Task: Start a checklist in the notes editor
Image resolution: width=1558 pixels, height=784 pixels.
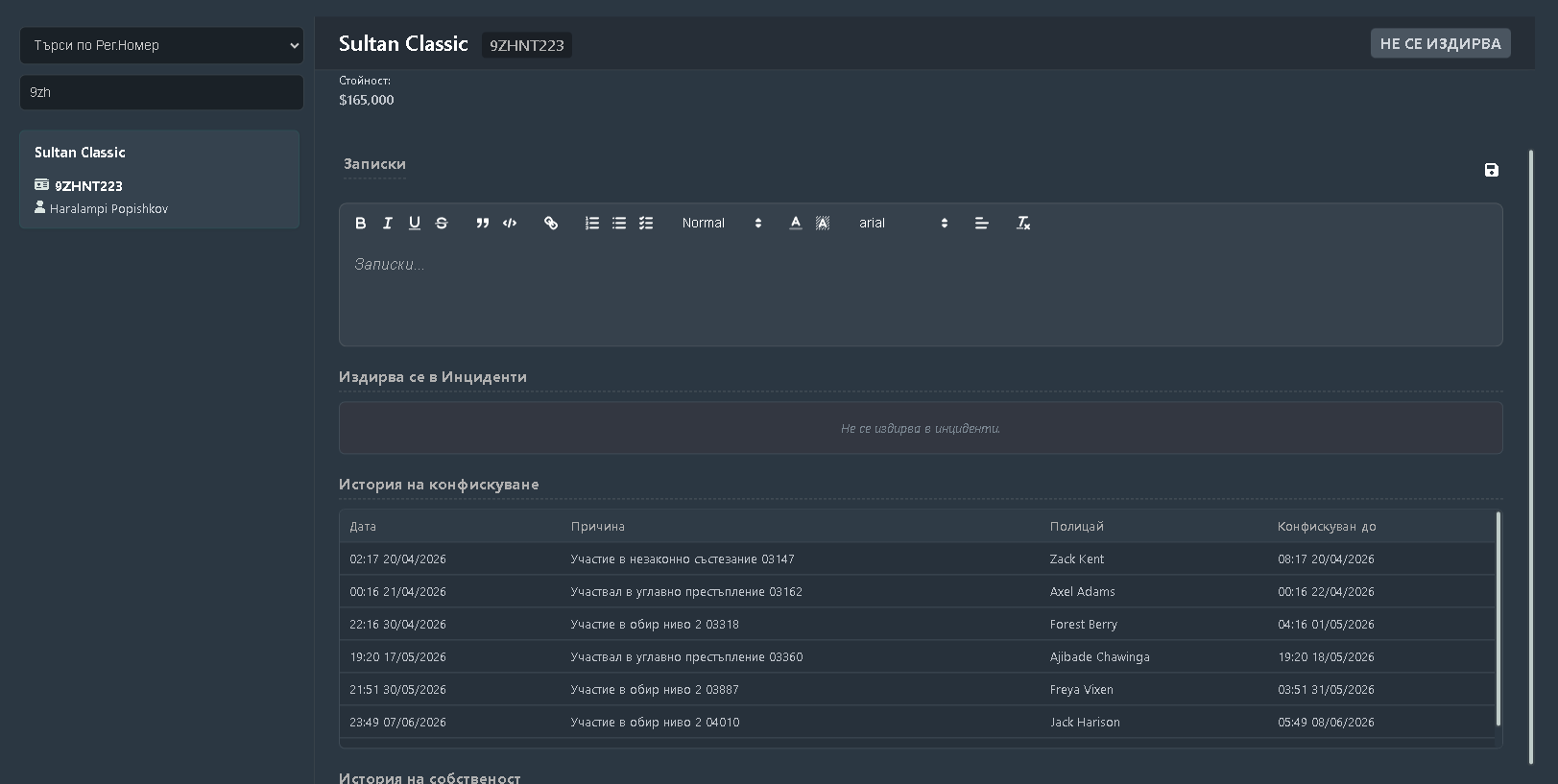Action: pyautogui.click(x=646, y=223)
